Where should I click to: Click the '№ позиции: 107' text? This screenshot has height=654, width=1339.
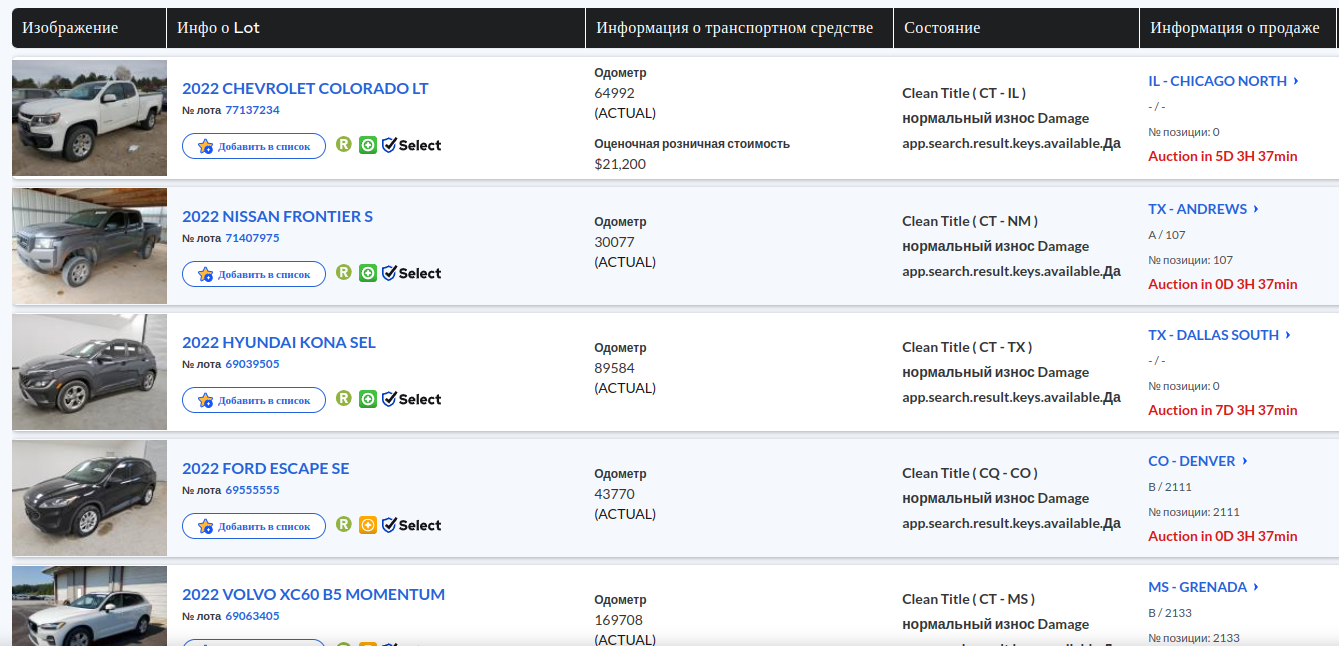coord(1191,260)
